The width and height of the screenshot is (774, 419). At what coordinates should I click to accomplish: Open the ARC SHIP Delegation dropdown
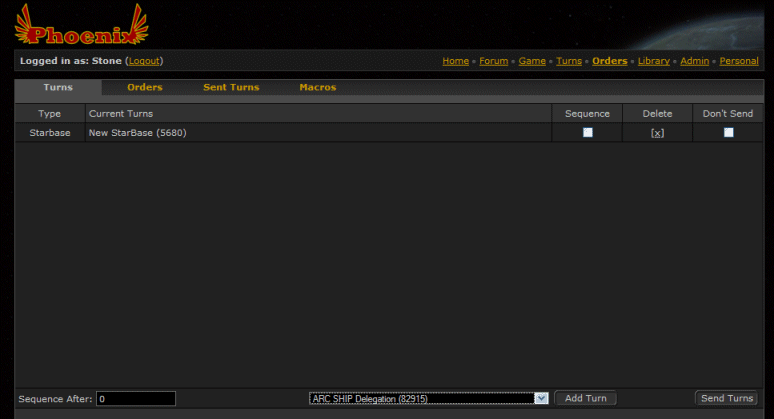[428, 398]
